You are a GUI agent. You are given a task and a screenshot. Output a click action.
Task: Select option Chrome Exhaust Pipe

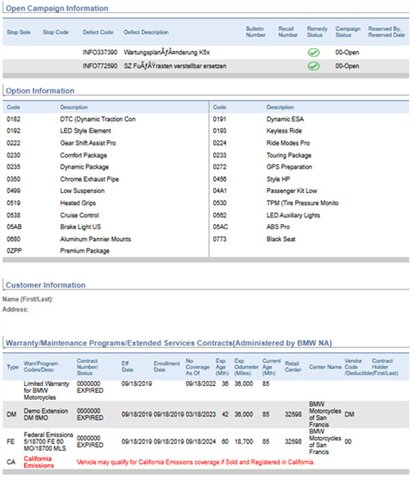point(89,179)
